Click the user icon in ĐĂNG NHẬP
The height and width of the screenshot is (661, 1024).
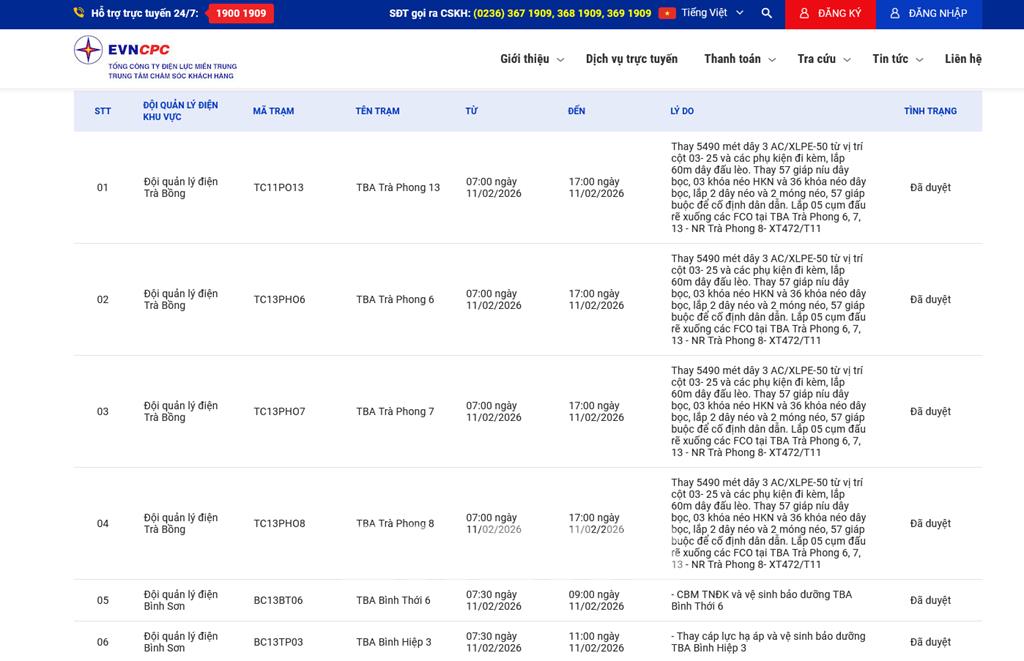895,14
